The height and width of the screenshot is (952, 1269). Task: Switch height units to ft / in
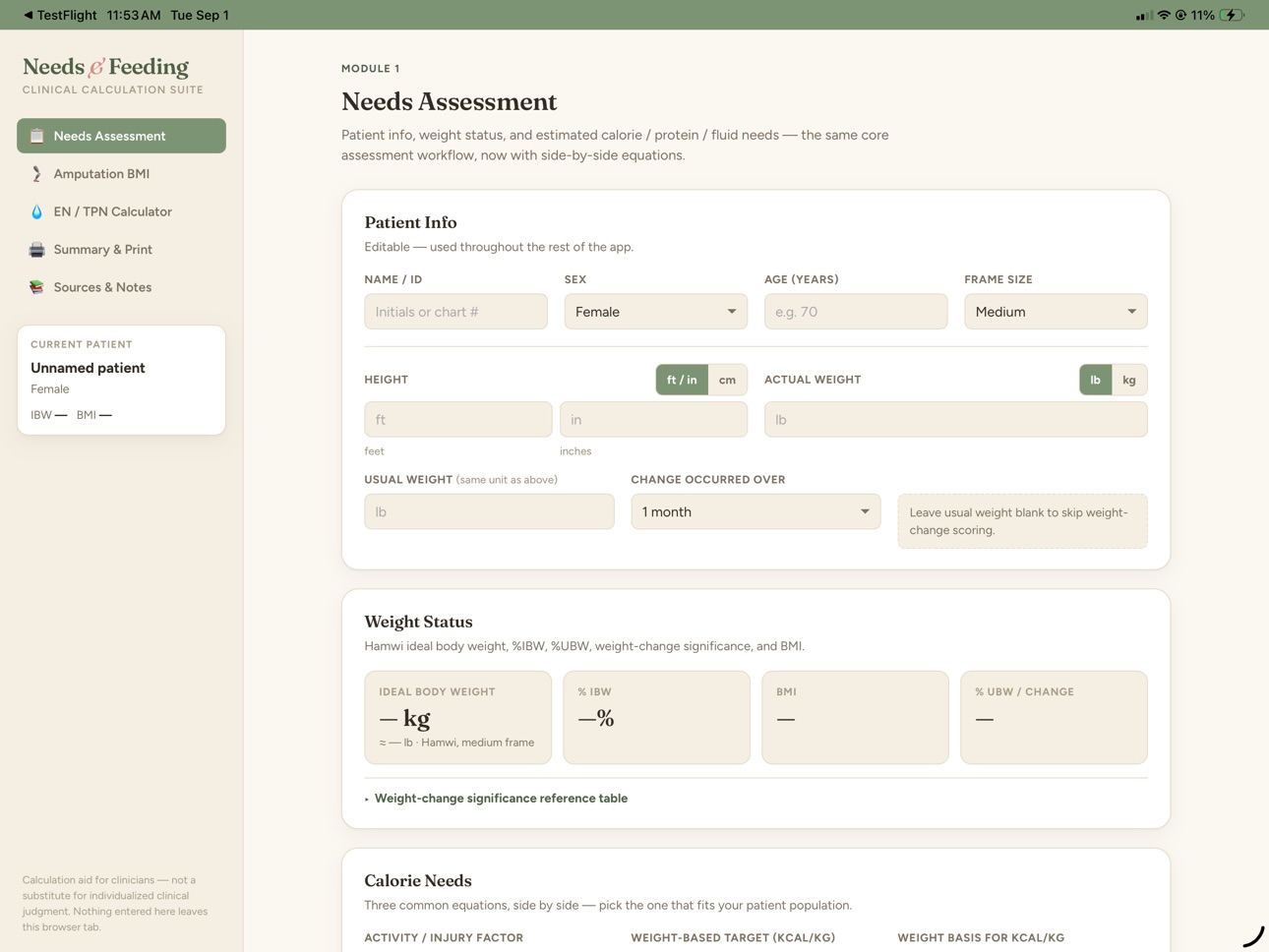point(682,380)
